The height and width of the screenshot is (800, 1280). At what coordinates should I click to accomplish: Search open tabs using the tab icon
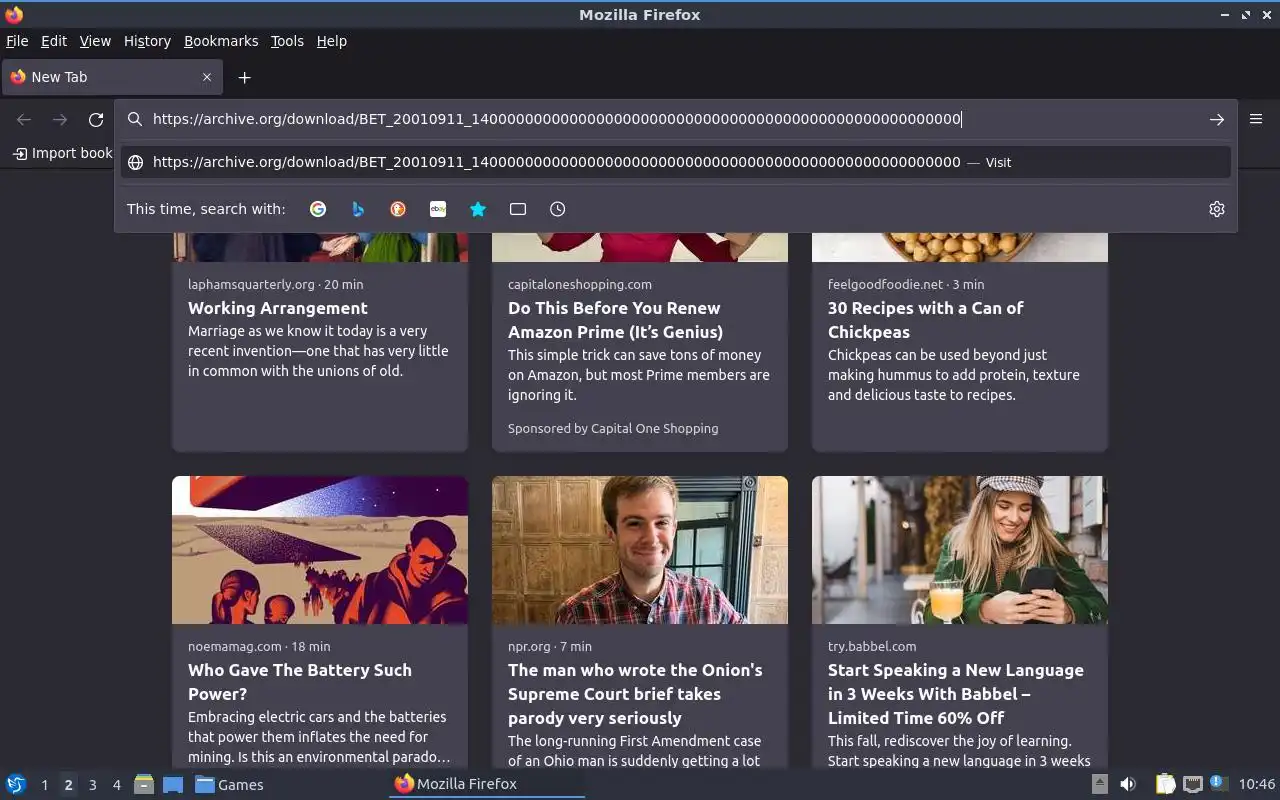[x=518, y=209]
